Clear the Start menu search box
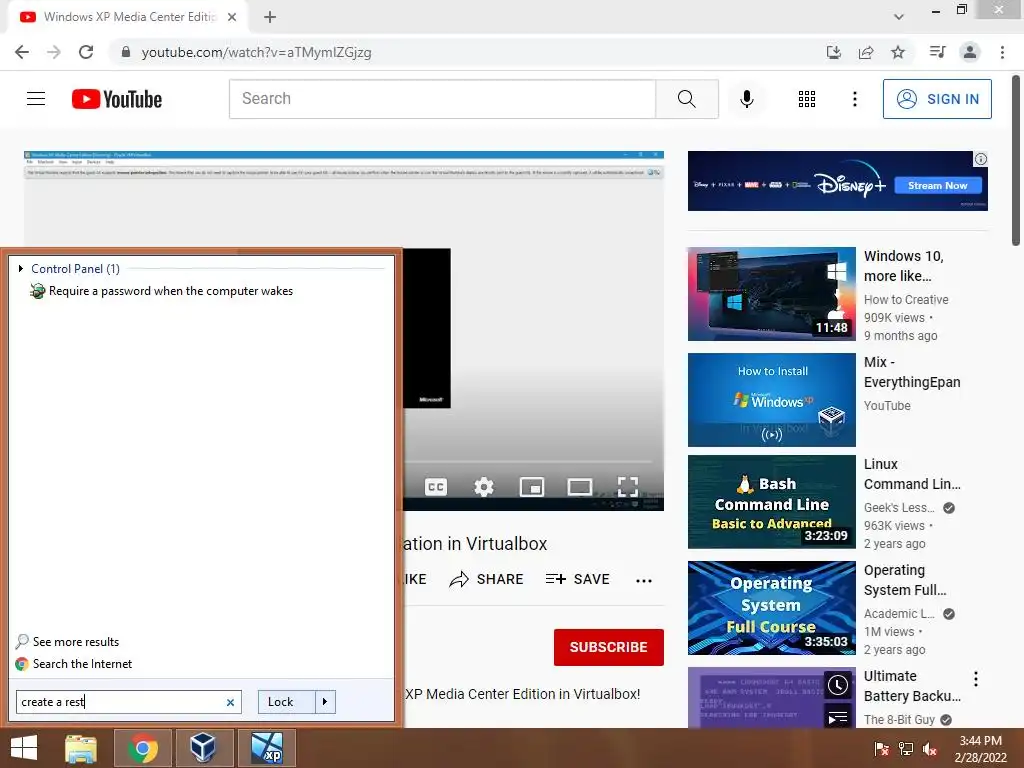1024x768 pixels. [230, 703]
